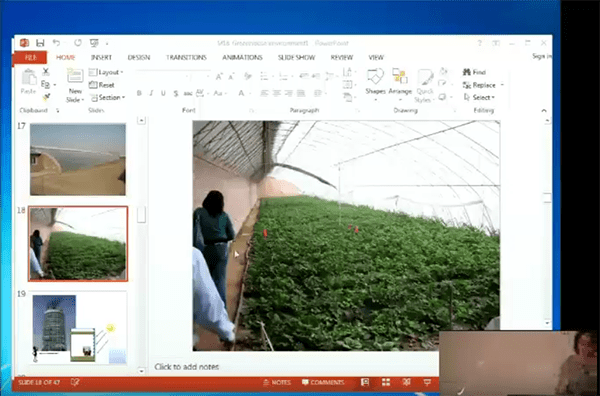Collapse the ribbon with the chevron
Image resolution: width=600 pixels, height=396 pixels.
point(544,111)
